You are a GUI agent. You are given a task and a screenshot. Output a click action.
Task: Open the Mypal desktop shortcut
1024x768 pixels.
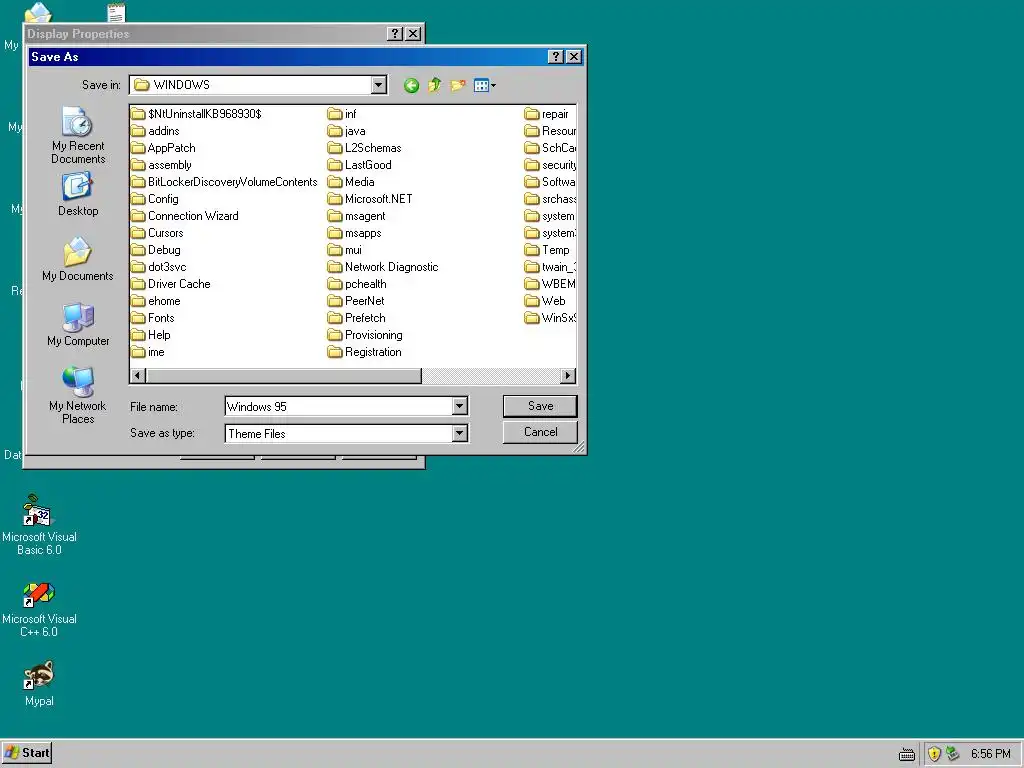click(x=39, y=684)
